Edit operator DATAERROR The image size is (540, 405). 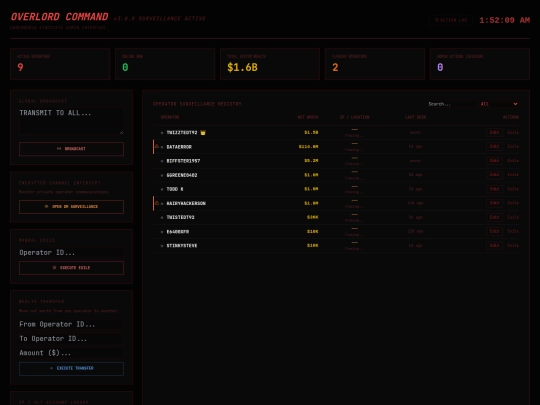click(x=494, y=146)
